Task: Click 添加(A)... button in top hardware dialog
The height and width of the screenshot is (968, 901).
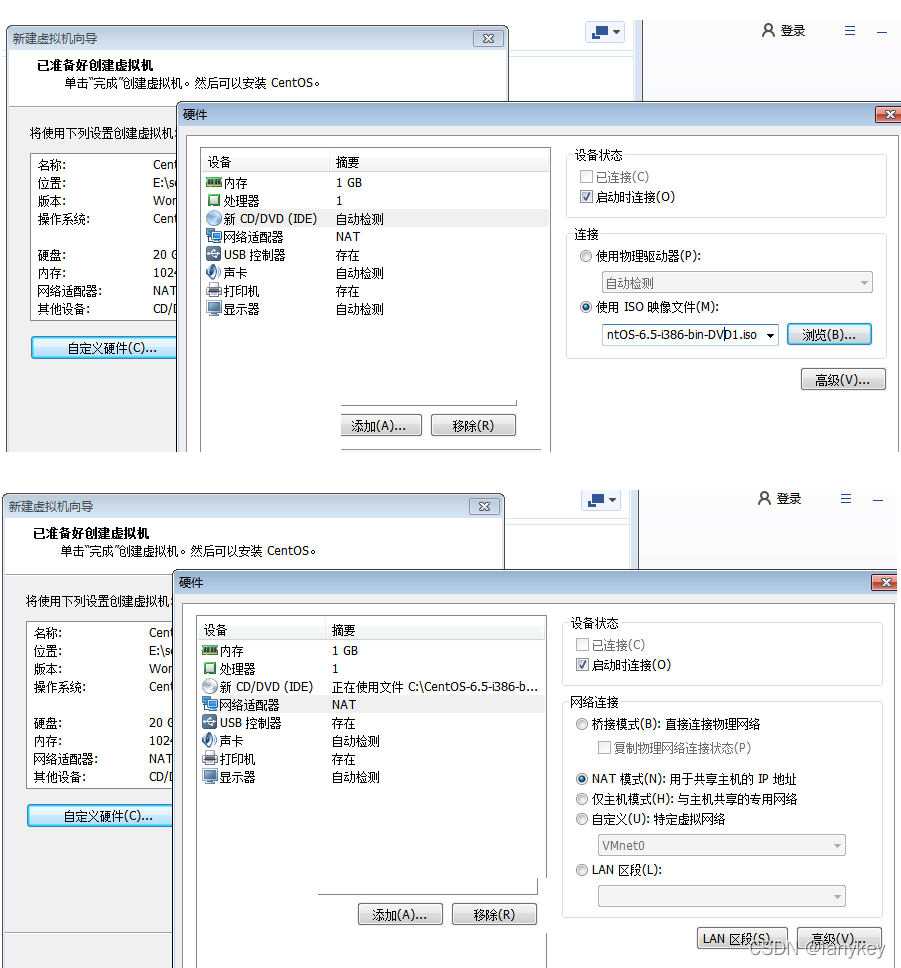Action: click(x=381, y=425)
